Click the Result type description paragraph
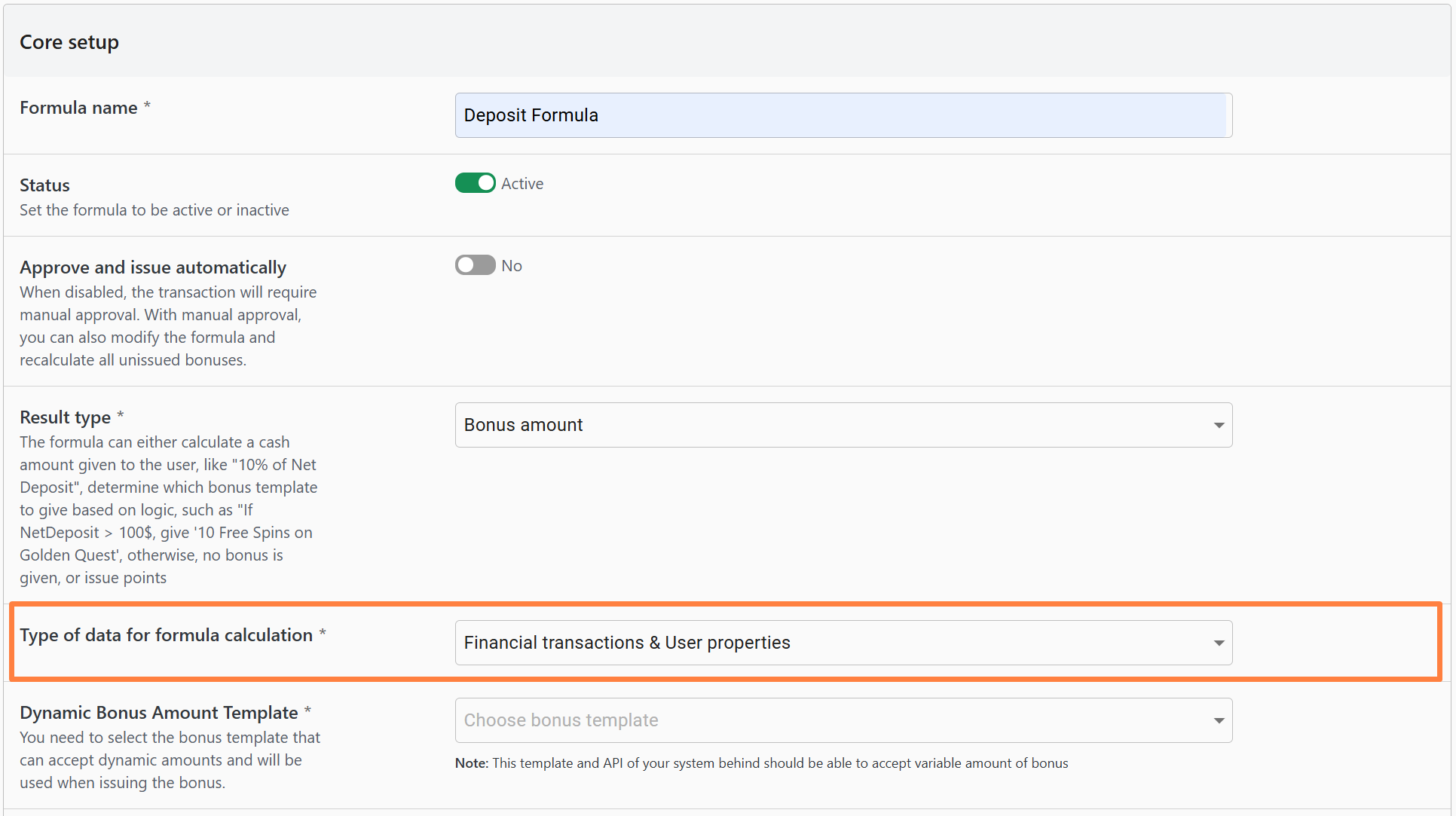This screenshot has width=1456, height=816. pos(169,510)
